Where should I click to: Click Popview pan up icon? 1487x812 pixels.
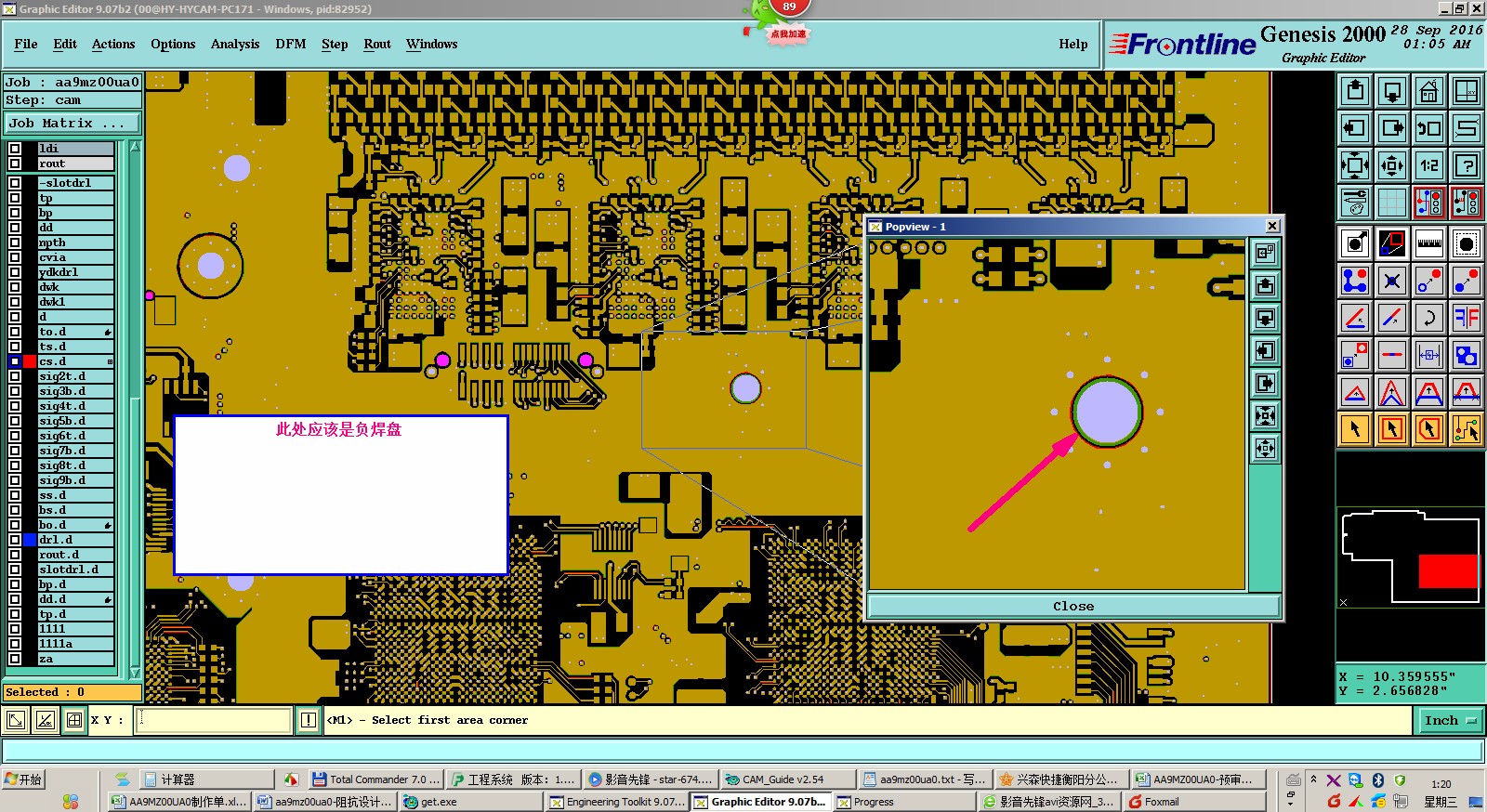coord(1265,285)
